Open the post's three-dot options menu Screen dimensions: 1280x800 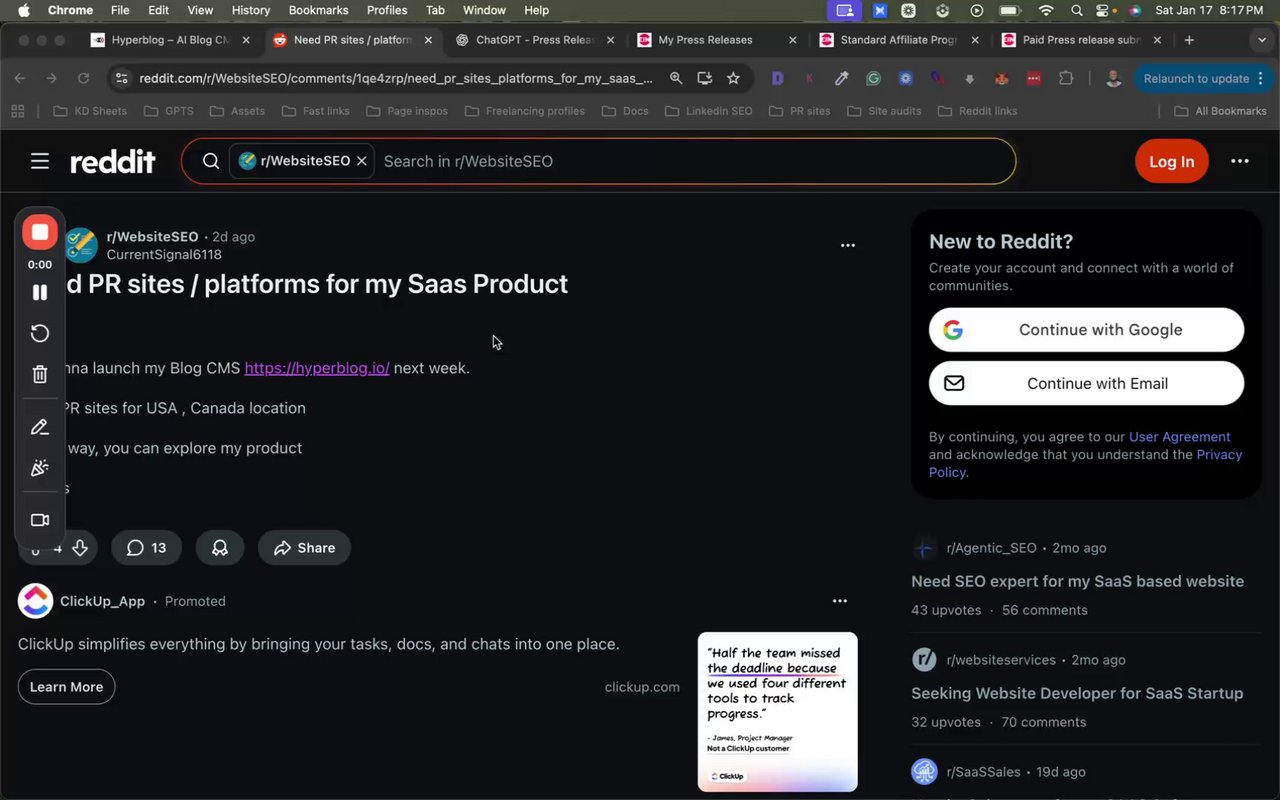848,245
